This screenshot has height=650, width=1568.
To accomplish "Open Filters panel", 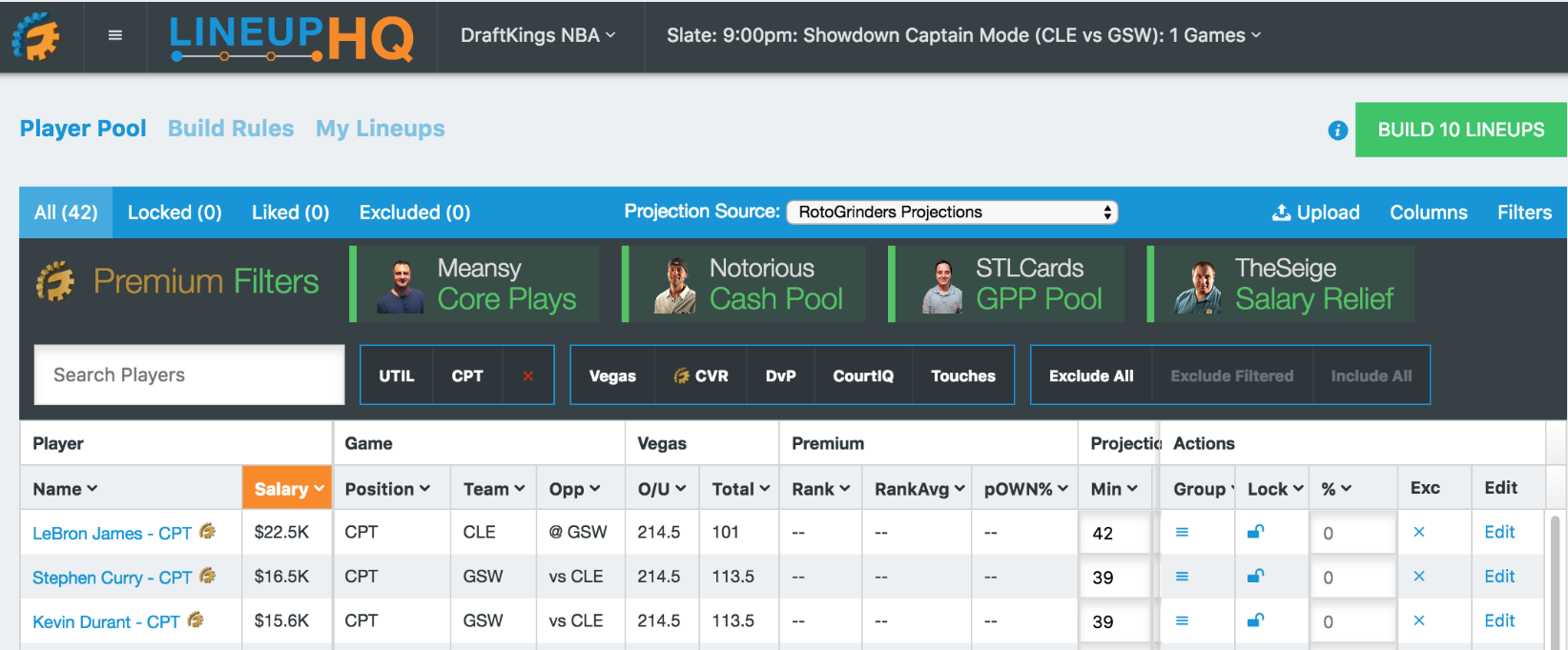I will 1524,213.
